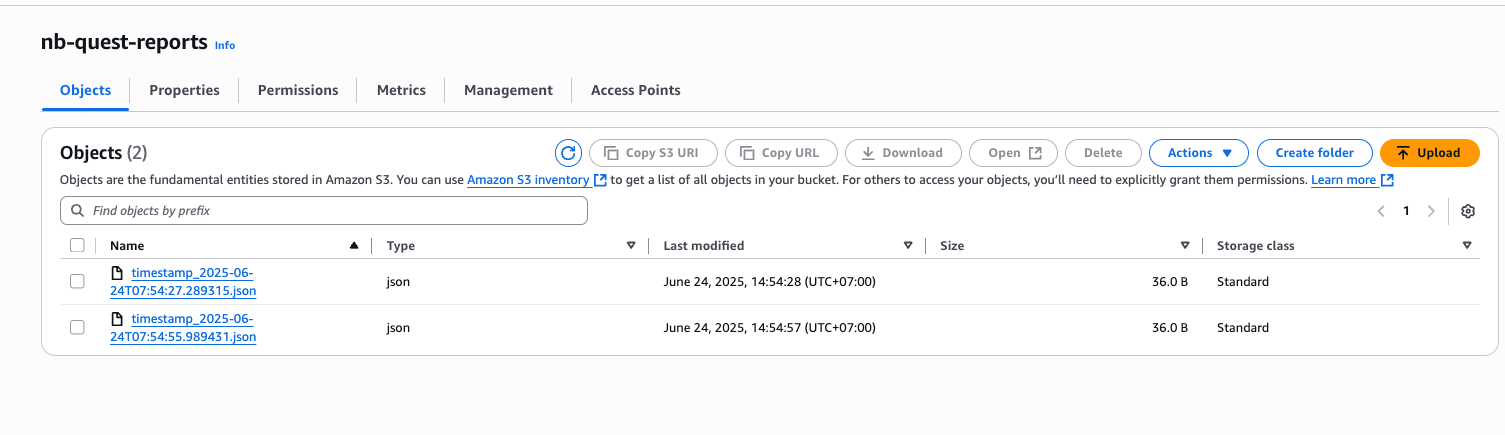Click the Copy S3 URI button
Image resolution: width=1505 pixels, height=435 pixels.
[x=653, y=153]
